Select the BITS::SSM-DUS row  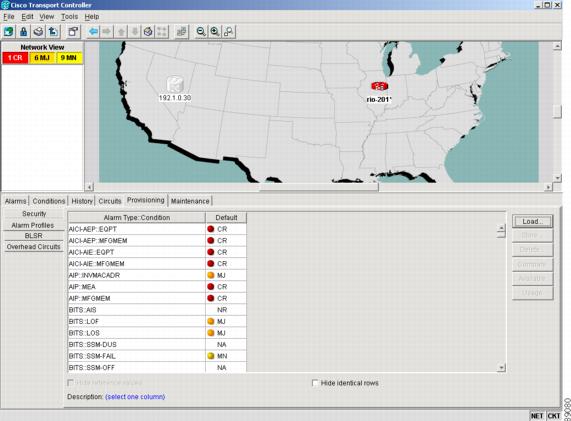157,345
